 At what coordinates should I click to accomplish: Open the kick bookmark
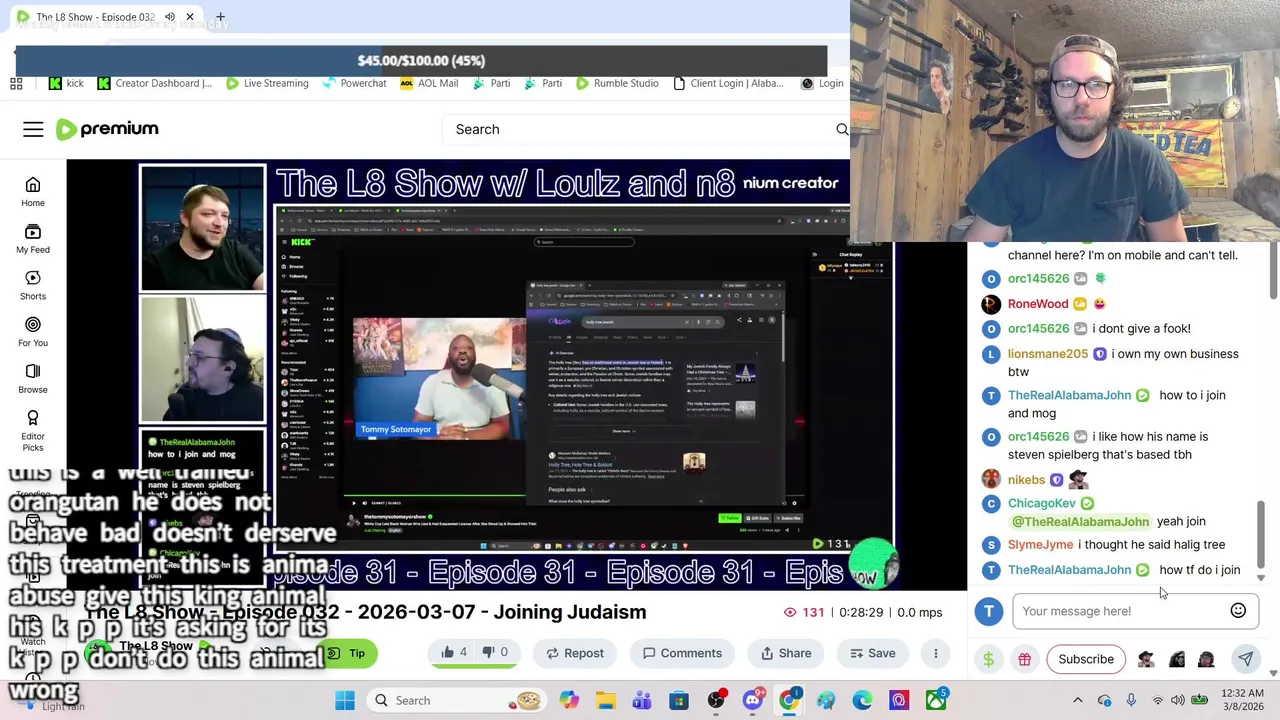coord(67,83)
